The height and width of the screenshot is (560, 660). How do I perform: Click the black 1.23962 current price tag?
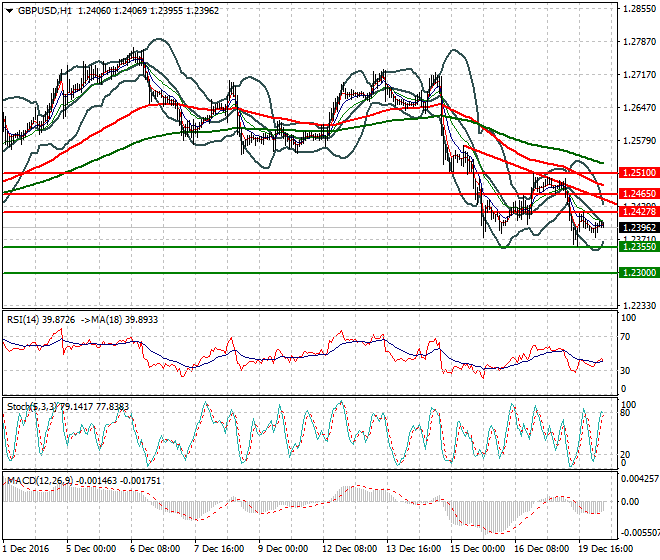tap(638, 228)
